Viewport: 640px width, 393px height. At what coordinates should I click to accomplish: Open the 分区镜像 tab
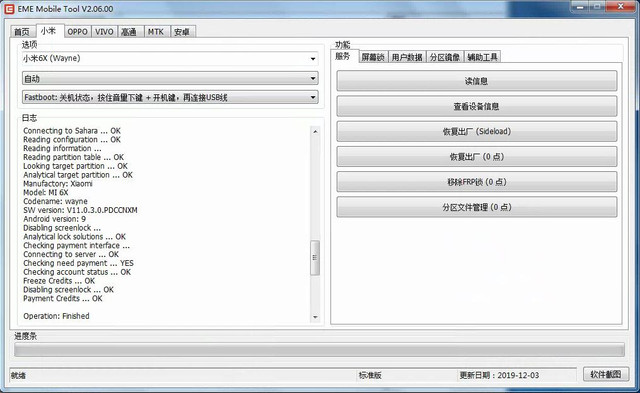(x=444, y=57)
